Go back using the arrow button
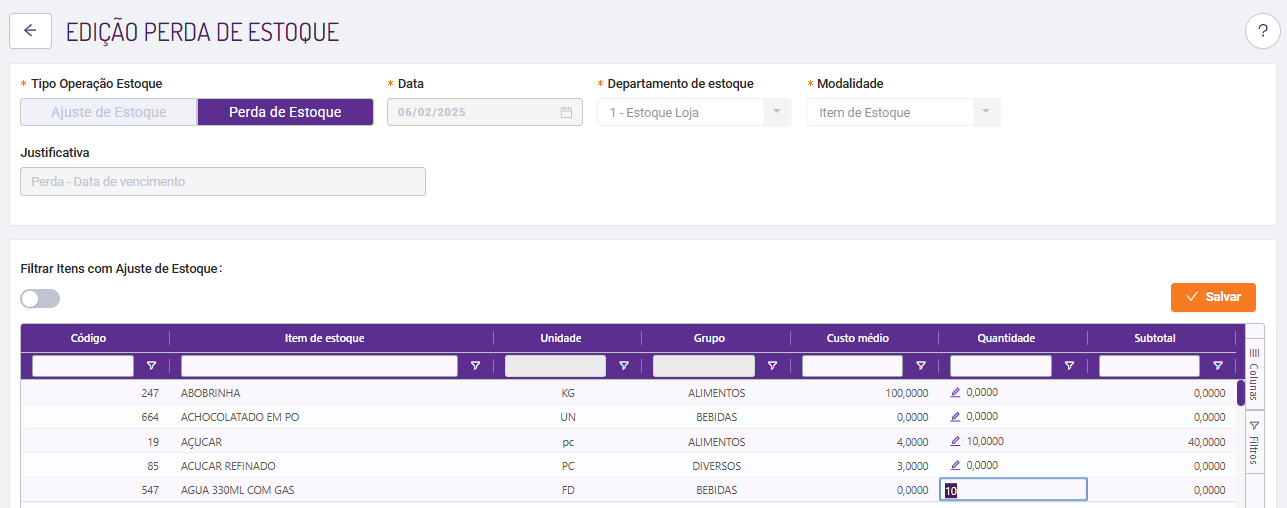The height and width of the screenshot is (508, 1287). (30, 30)
